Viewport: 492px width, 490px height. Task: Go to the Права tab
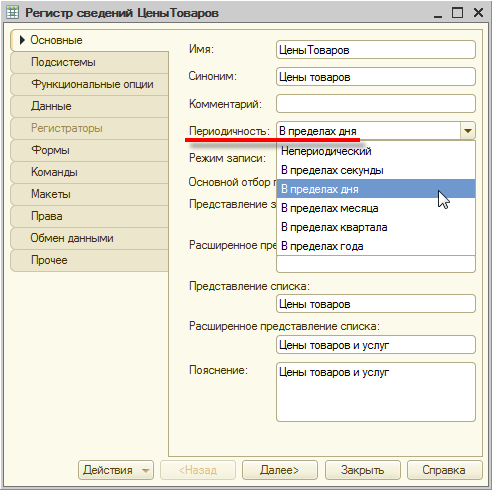89,216
